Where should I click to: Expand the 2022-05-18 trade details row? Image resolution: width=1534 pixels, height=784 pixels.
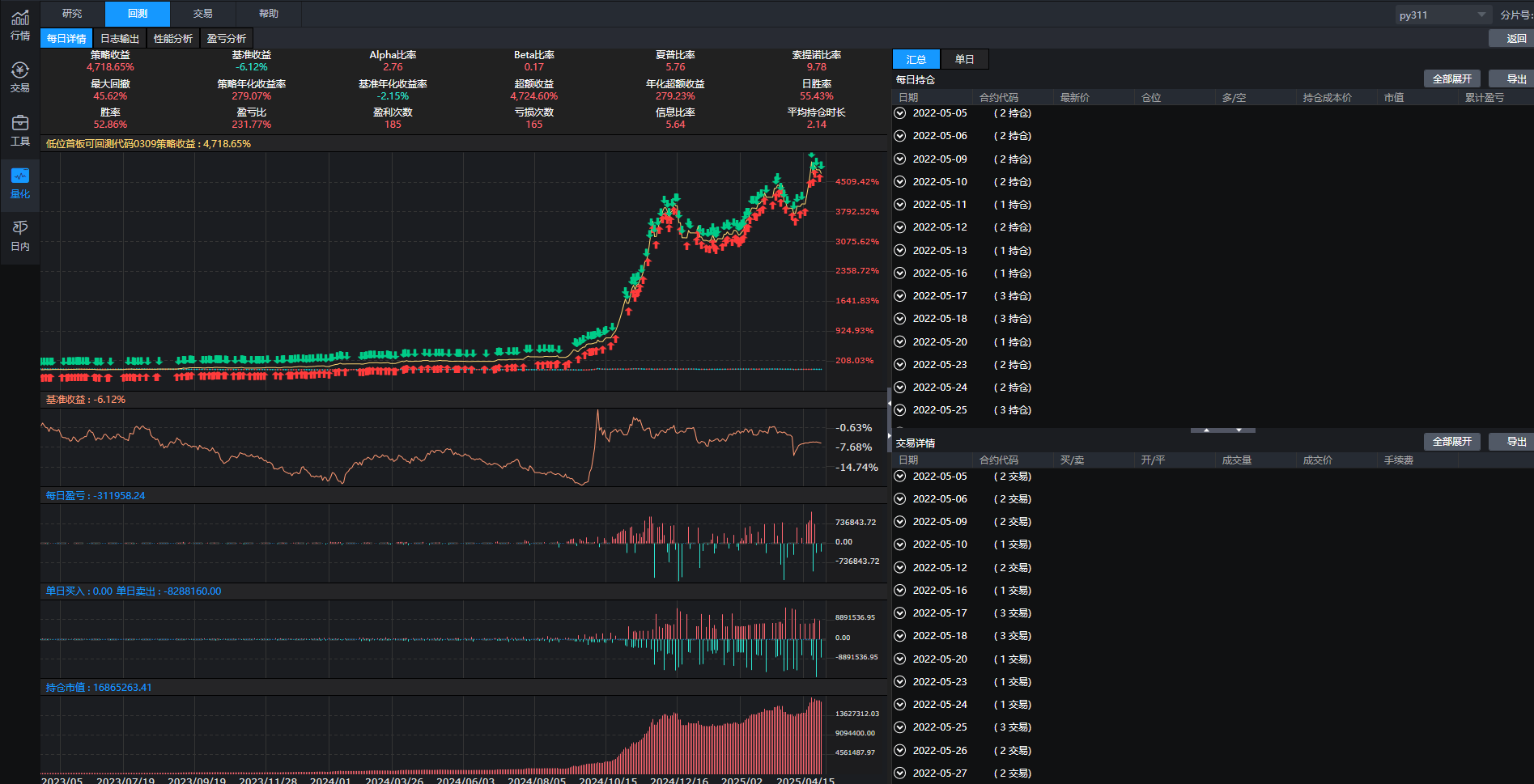pos(899,636)
